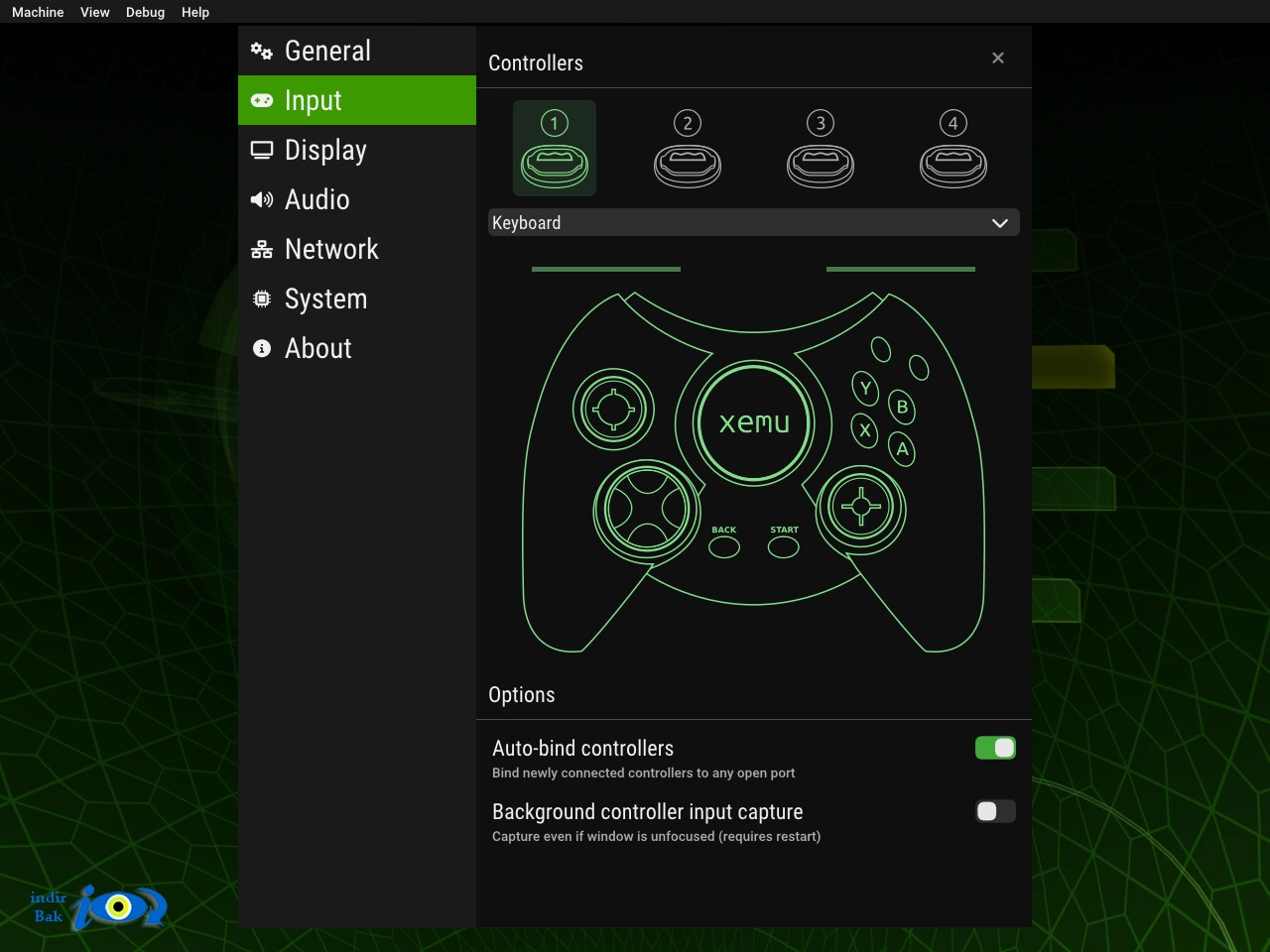Select controller port 2
1270x952 pixels.
click(x=688, y=148)
